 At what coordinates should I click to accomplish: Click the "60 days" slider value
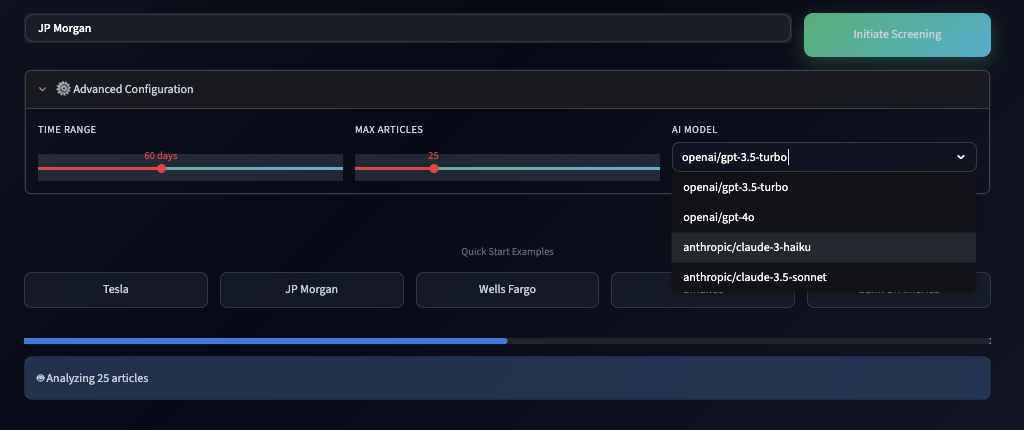[161, 156]
